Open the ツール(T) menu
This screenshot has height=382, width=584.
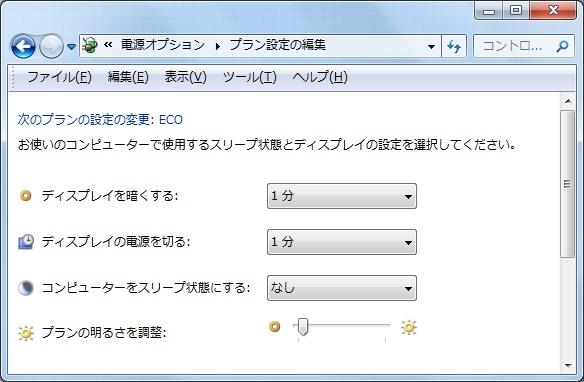click(250, 77)
